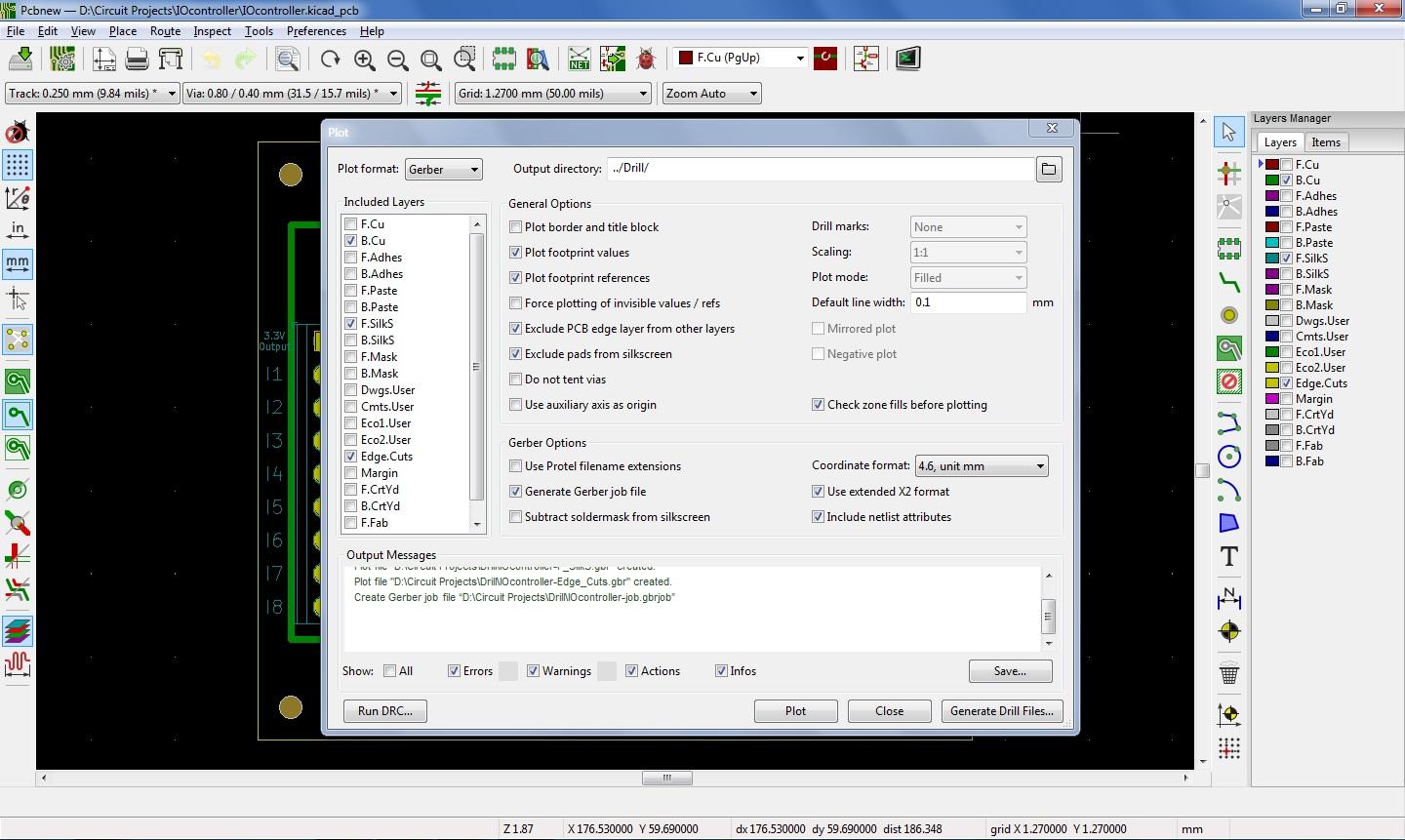Open the Track width dropdown
This screenshot has width=1405, height=840.
coord(92,94)
